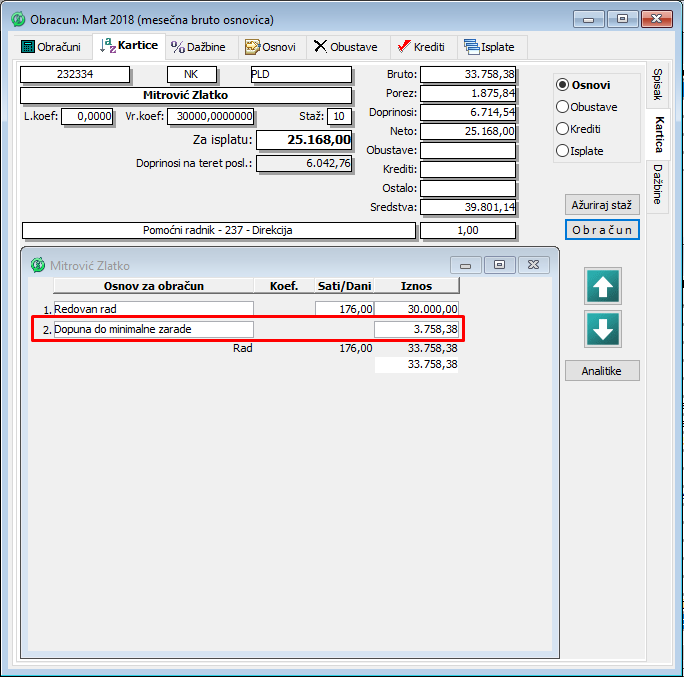The width and height of the screenshot is (684, 677).
Task: Click the 3.758,38 amount cell
Action: [417, 329]
